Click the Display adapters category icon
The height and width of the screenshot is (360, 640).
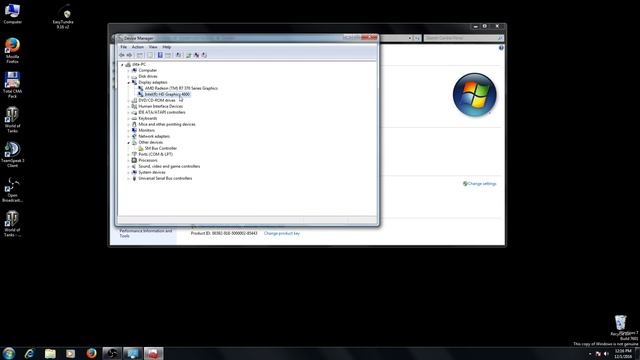(134, 82)
